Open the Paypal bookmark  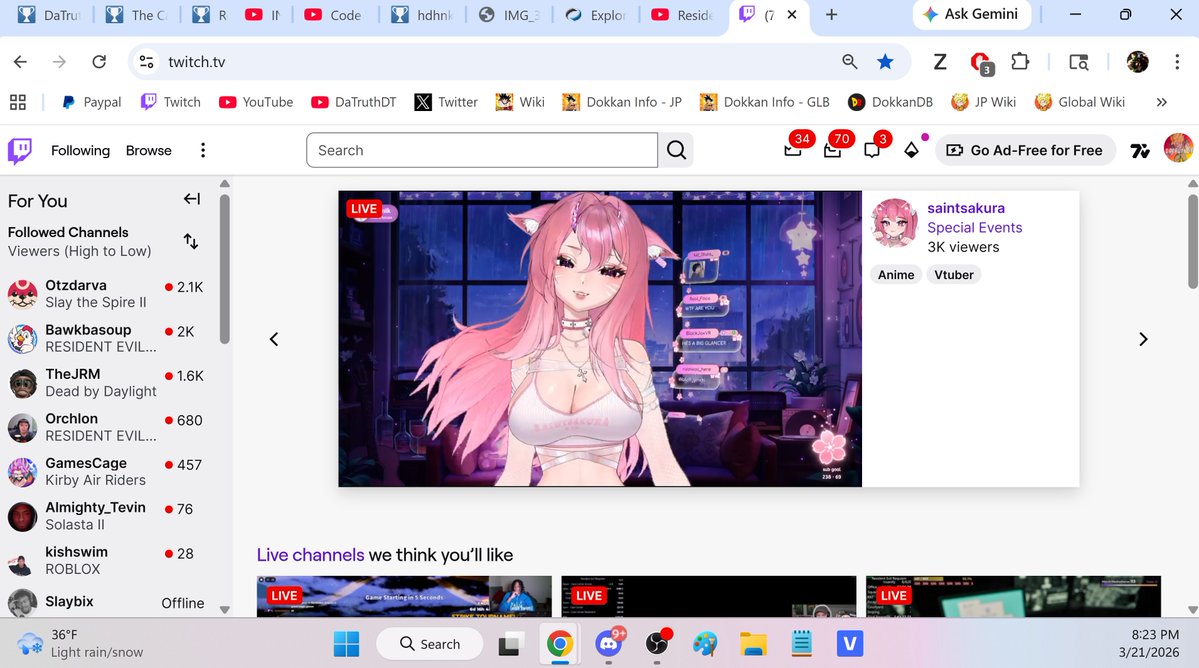91,102
